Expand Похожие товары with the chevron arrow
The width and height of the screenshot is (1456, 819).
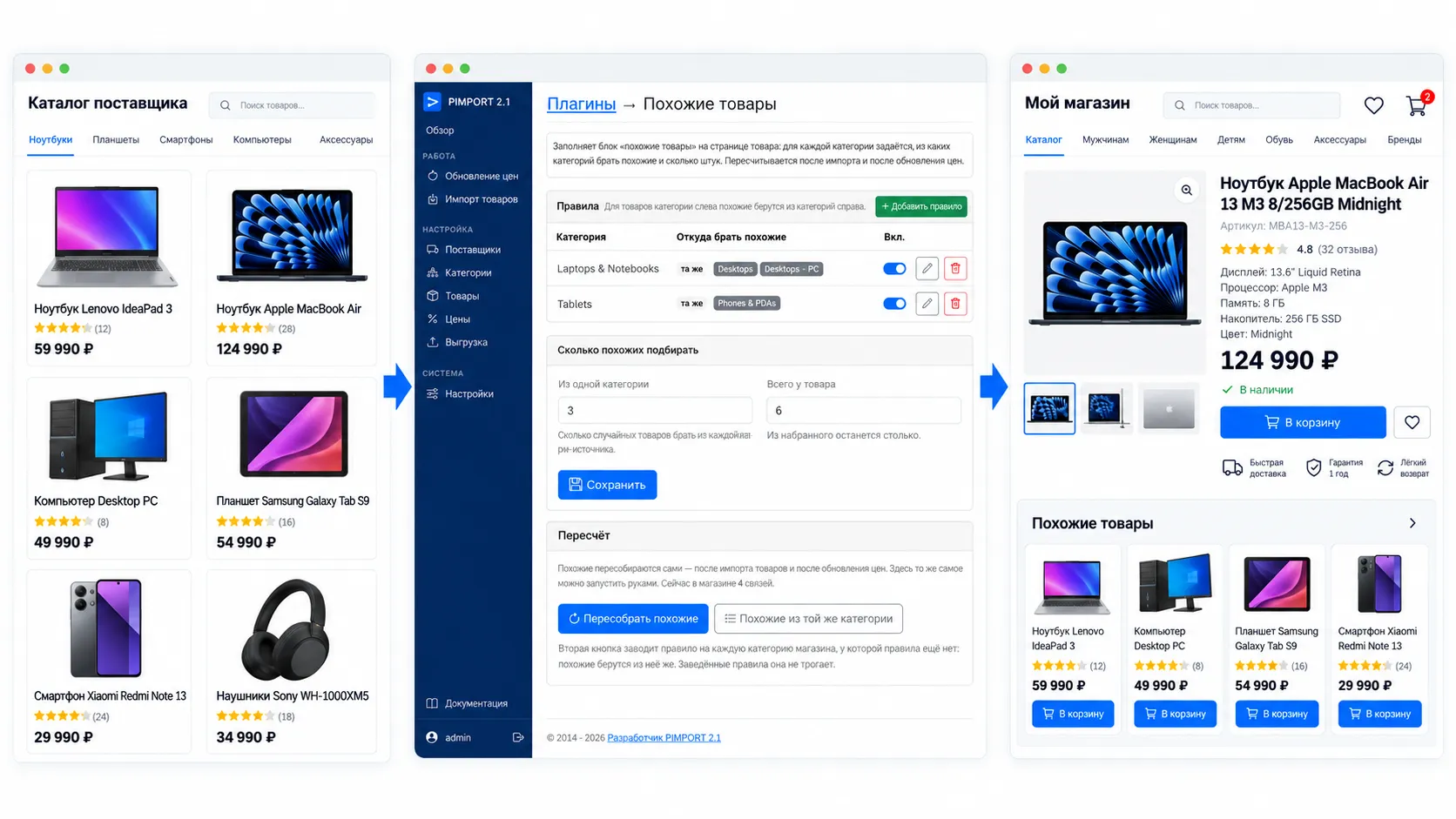point(1412,523)
